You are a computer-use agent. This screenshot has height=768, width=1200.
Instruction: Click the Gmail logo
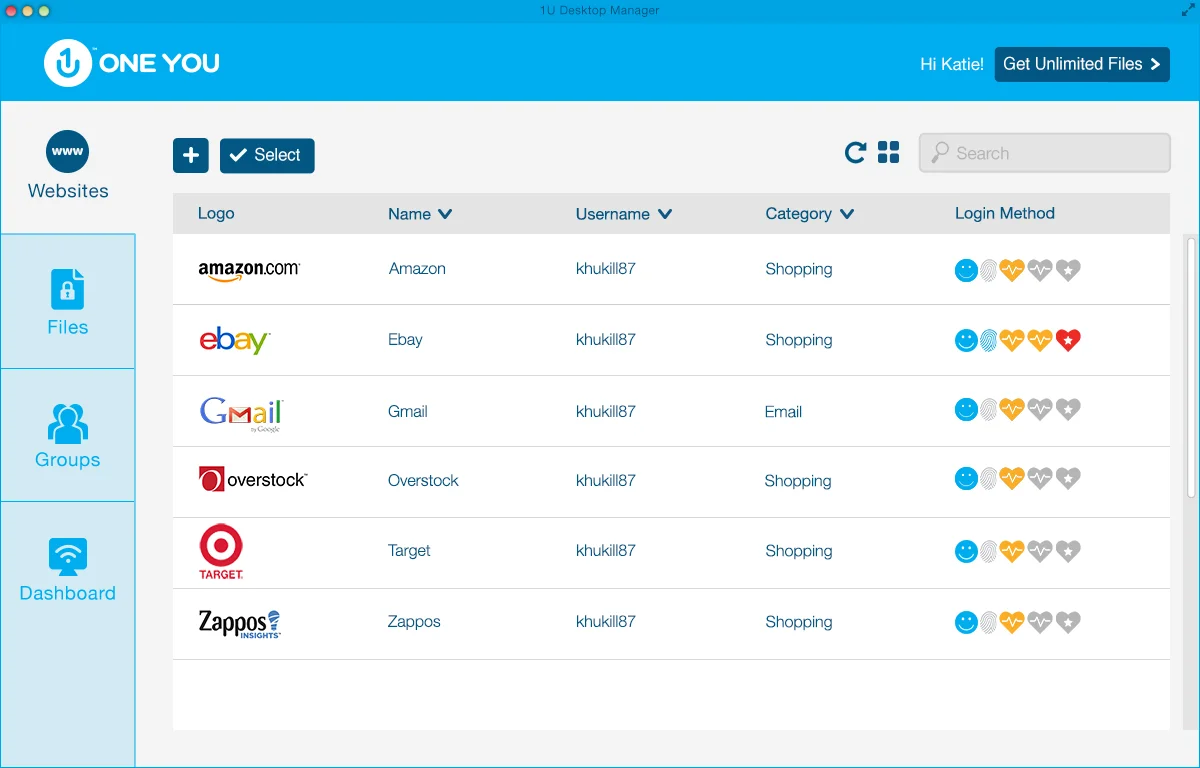coord(241,413)
